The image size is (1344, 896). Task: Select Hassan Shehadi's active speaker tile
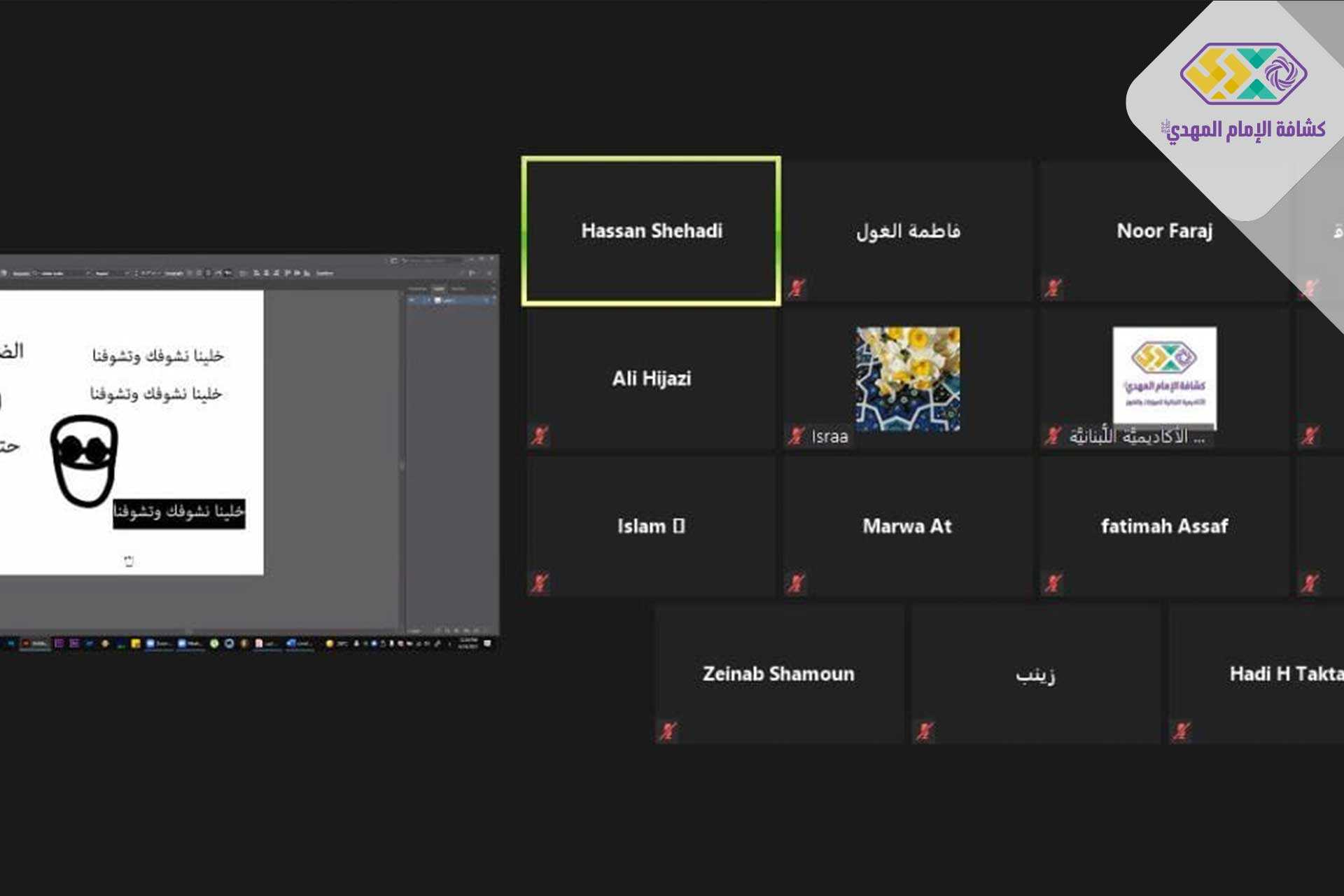[x=651, y=231]
